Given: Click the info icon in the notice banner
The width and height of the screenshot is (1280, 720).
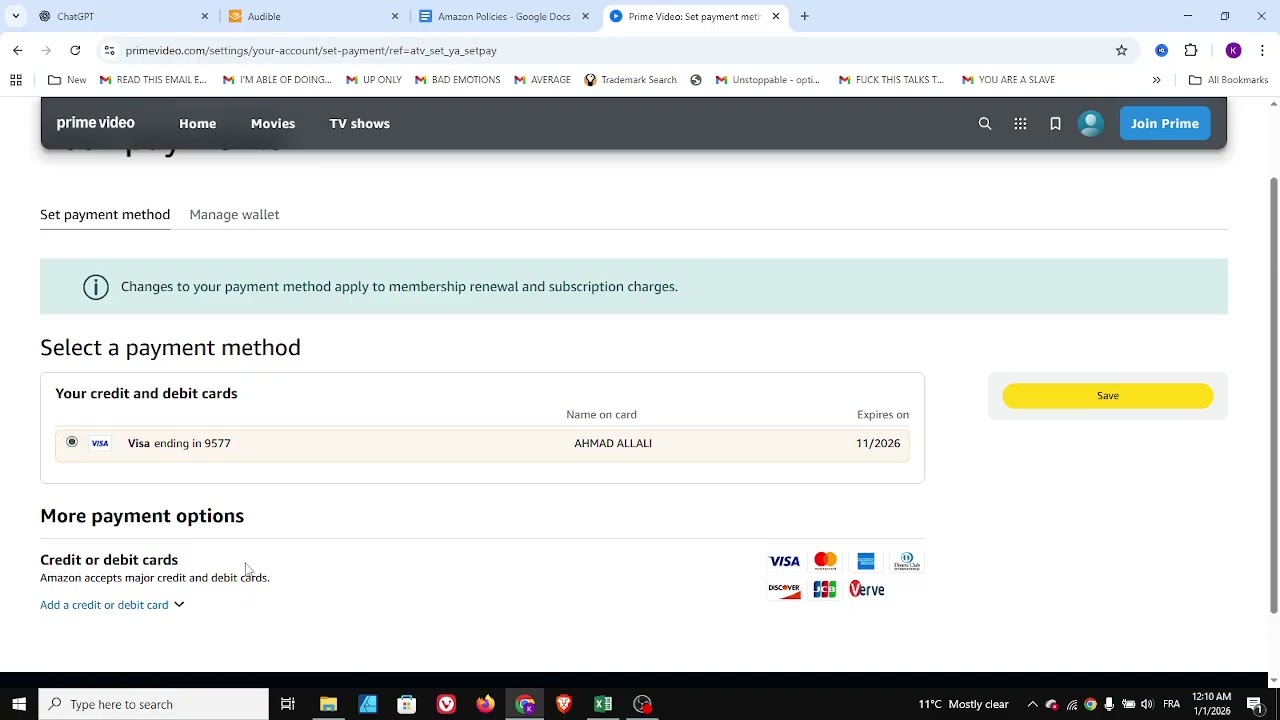Looking at the screenshot, I should pyautogui.click(x=96, y=287).
